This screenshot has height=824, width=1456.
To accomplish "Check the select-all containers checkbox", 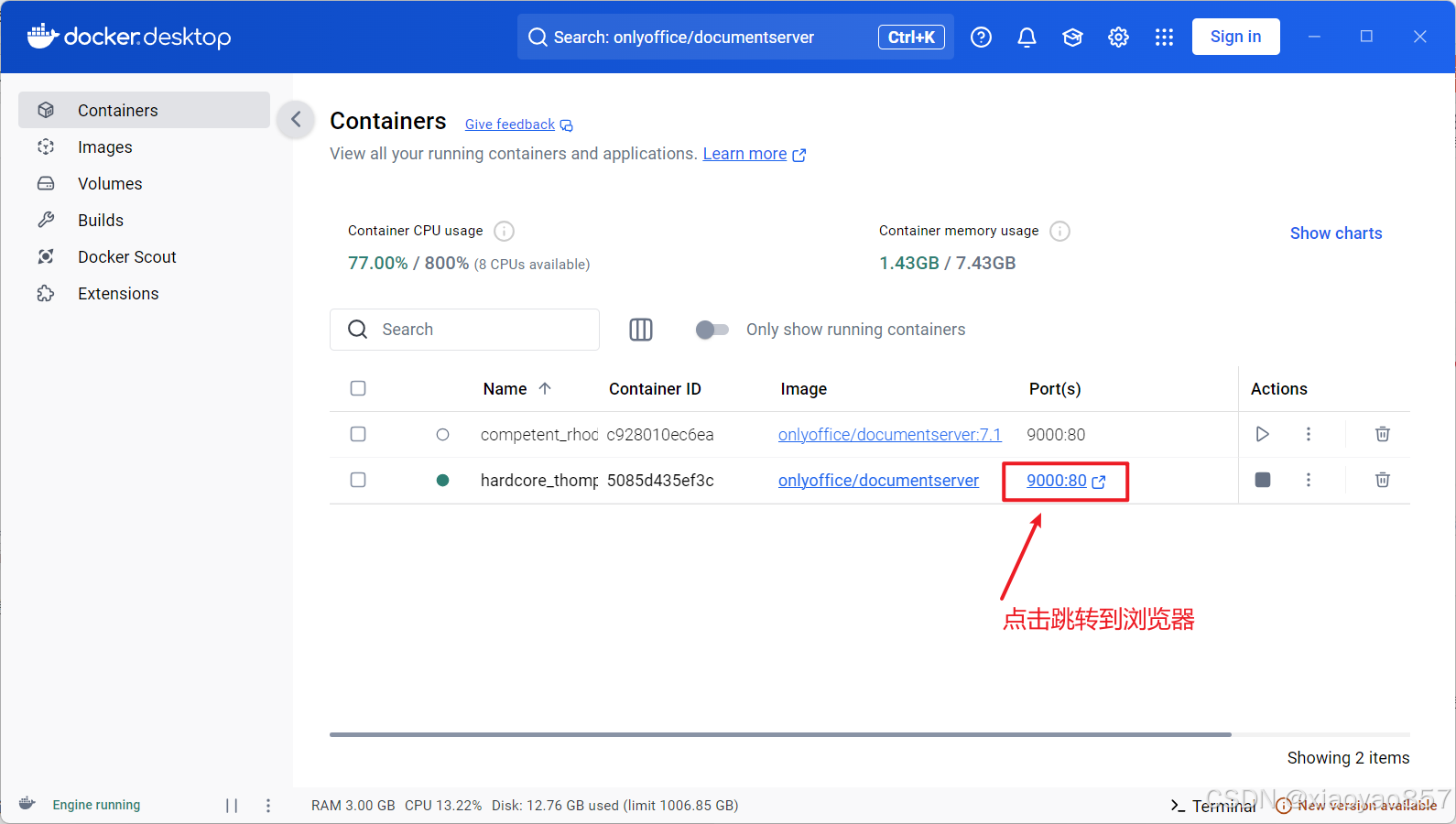I will pyautogui.click(x=358, y=388).
